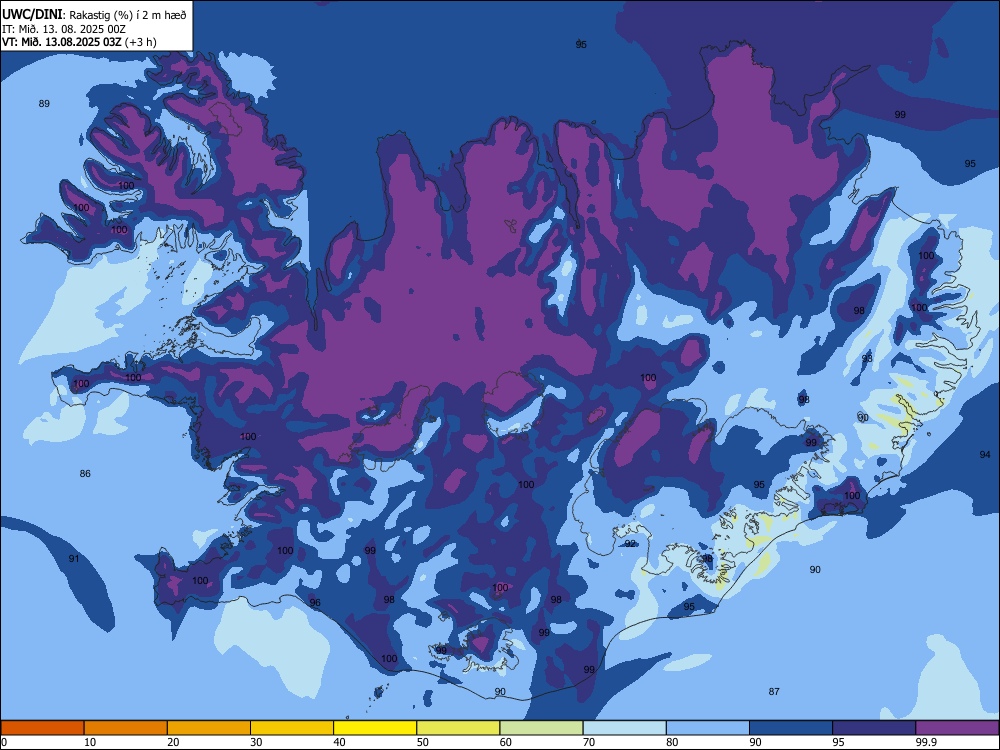
Task: Click the light green 60–70 legend swatch
Action: [541, 728]
